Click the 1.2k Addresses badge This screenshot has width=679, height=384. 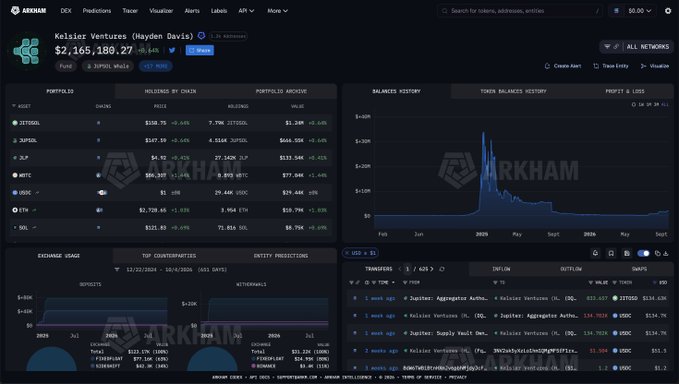228,36
